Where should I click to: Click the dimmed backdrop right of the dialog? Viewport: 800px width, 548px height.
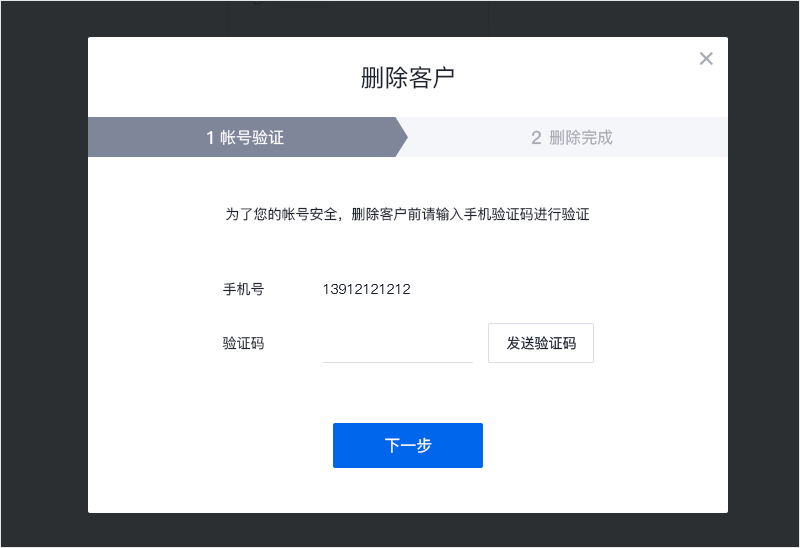(x=763, y=275)
